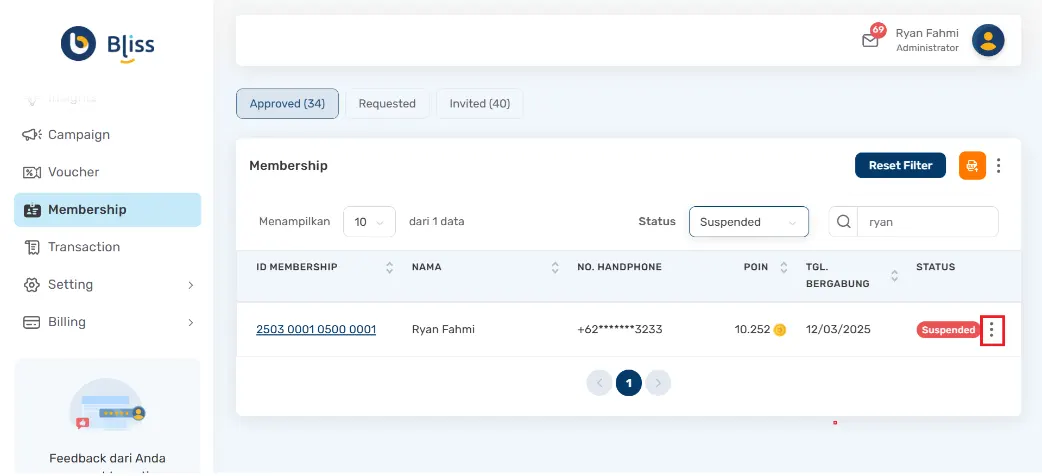
Task: Switch to the Invited (40) tab
Action: (x=479, y=104)
